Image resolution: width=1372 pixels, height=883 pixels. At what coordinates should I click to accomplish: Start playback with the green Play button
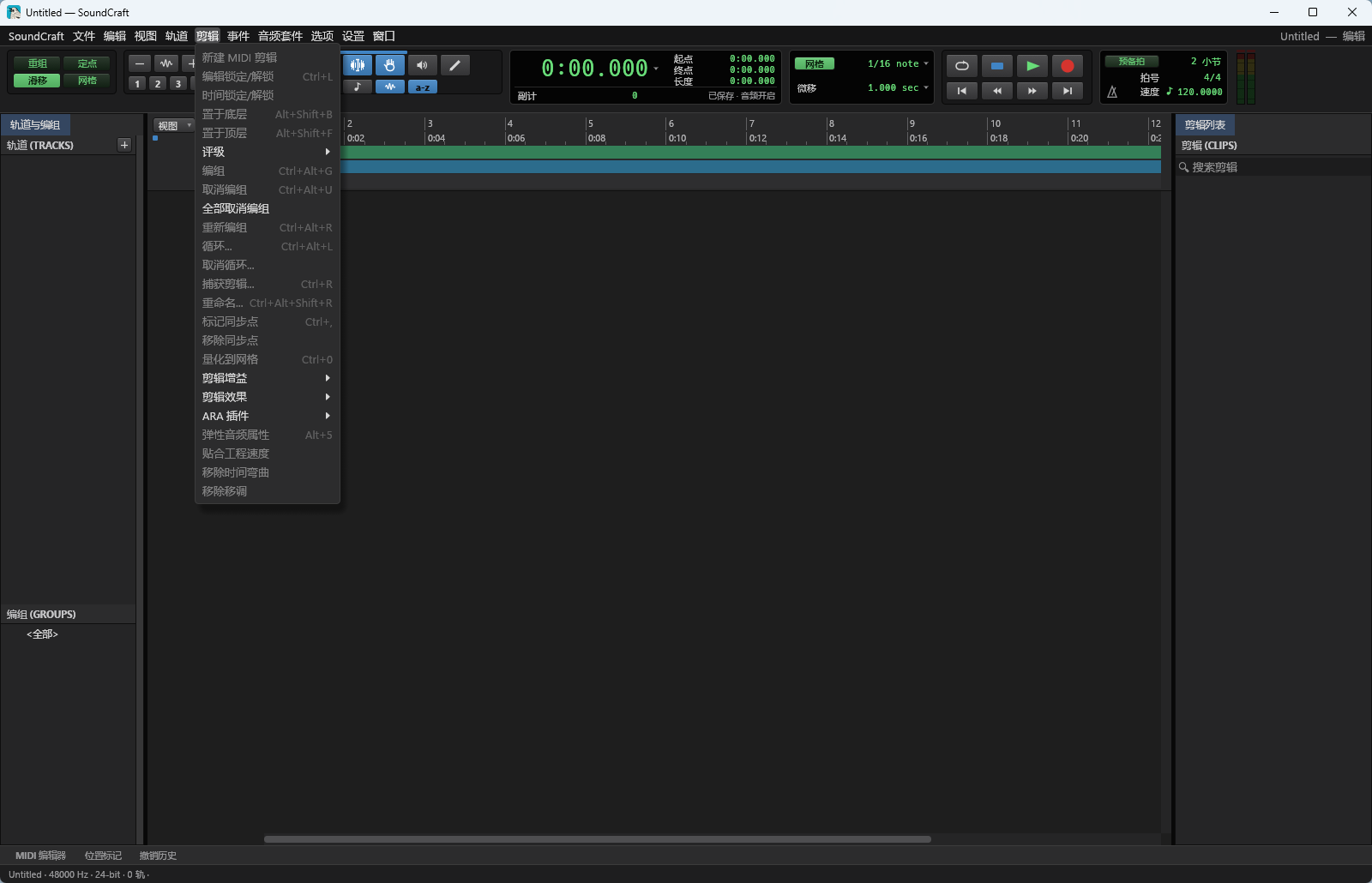1032,66
